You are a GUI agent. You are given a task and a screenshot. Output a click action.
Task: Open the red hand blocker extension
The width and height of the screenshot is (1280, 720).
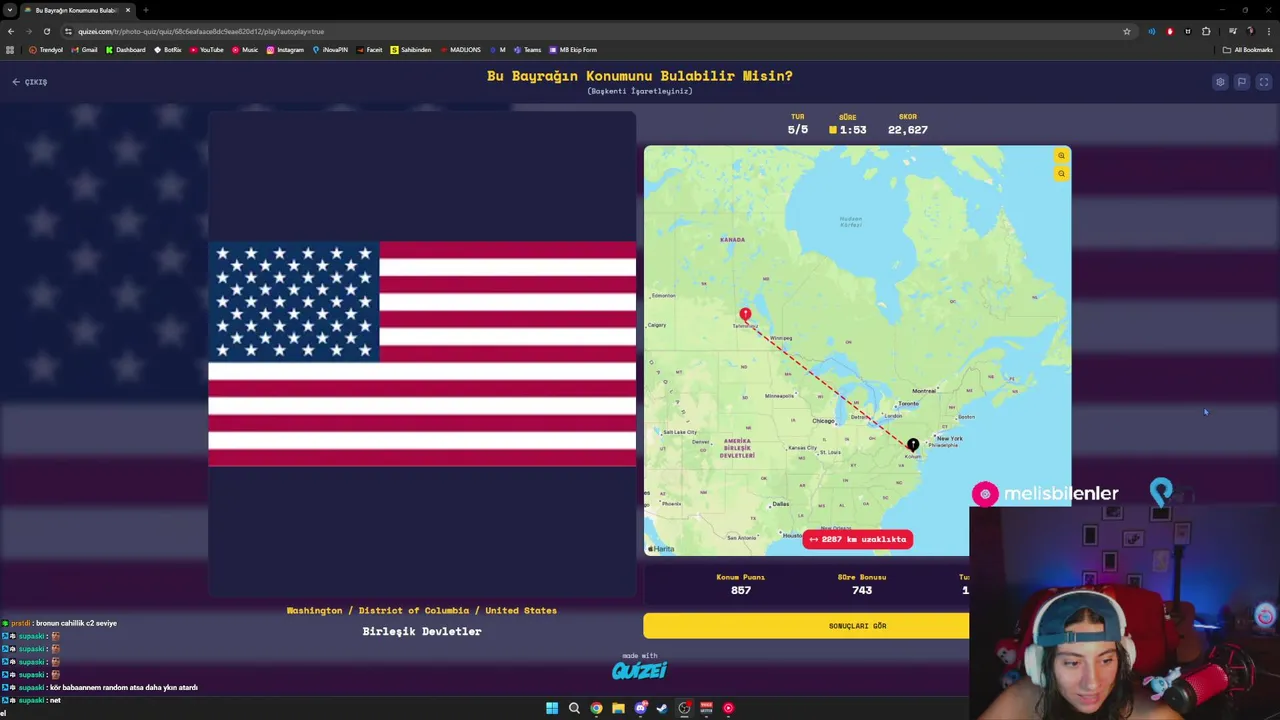1170,31
